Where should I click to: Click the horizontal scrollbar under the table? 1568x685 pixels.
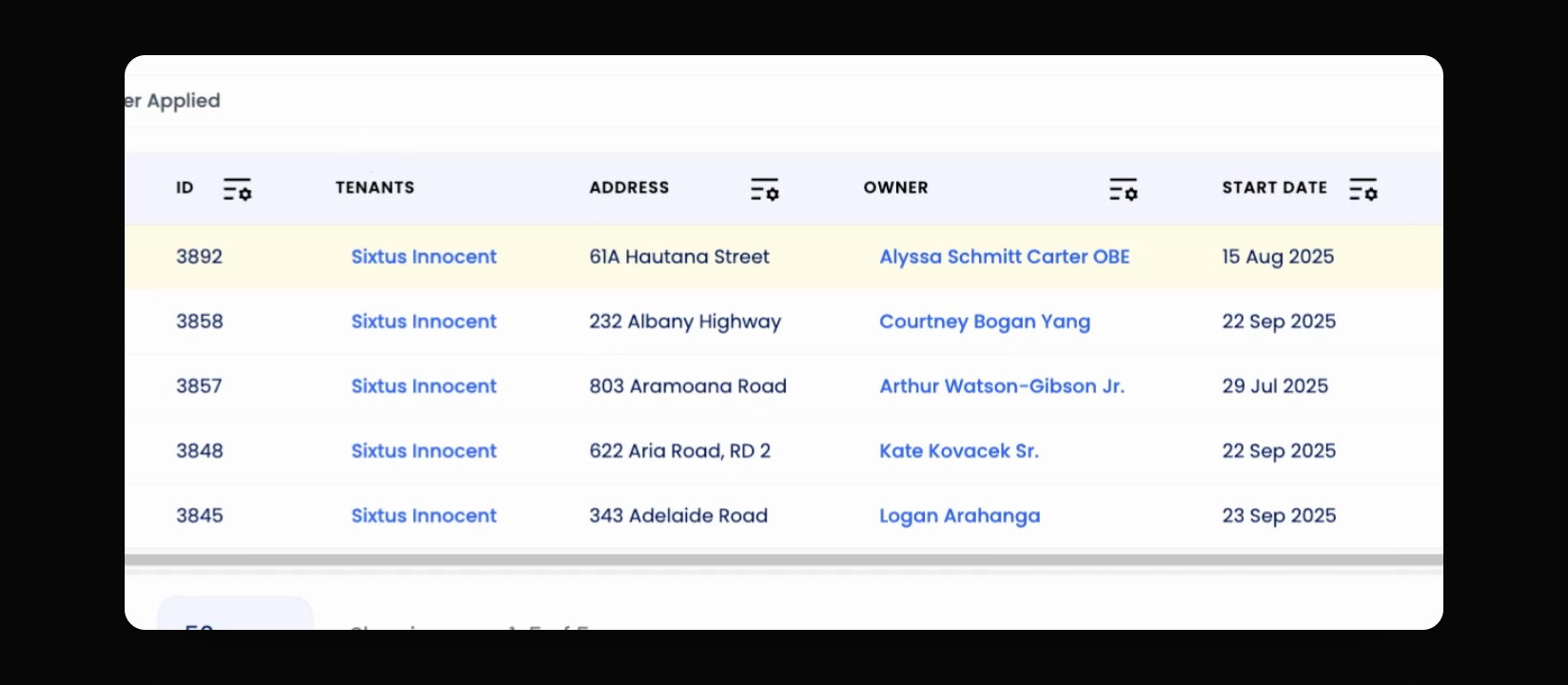pyautogui.click(x=784, y=560)
